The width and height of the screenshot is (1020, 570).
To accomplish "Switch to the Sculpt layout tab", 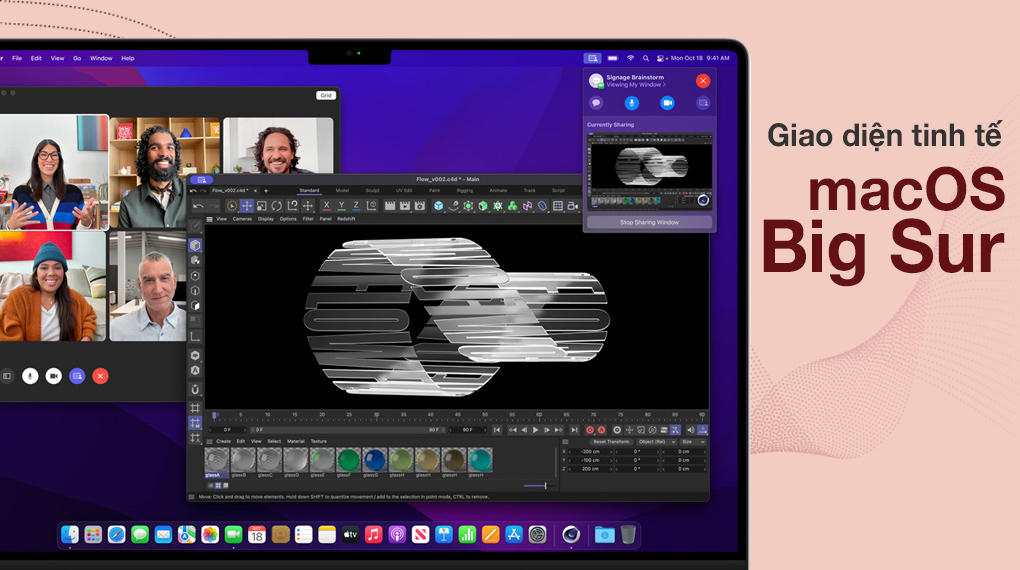I will point(372,191).
